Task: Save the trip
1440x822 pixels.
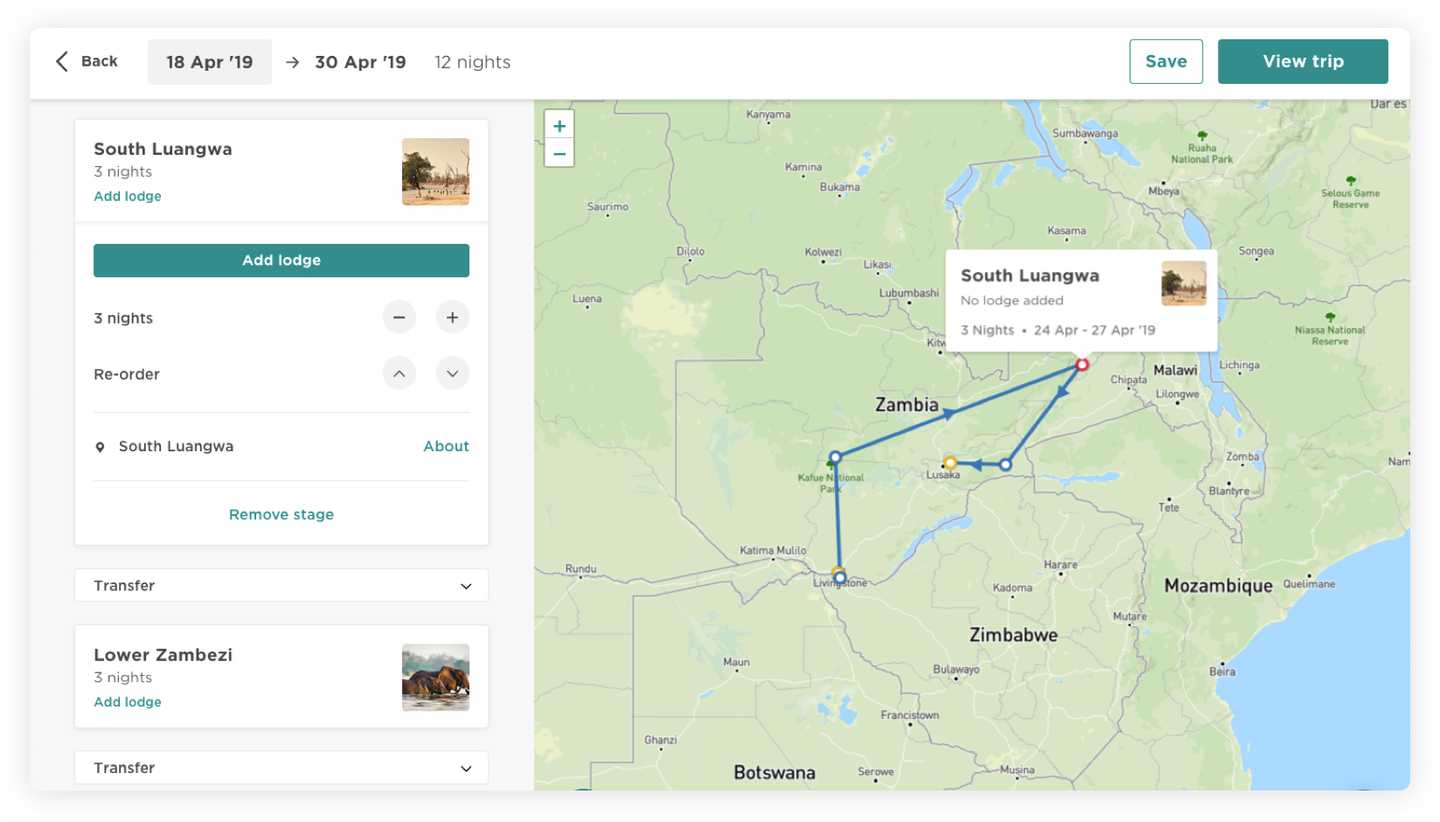Action: point(1165,61)
